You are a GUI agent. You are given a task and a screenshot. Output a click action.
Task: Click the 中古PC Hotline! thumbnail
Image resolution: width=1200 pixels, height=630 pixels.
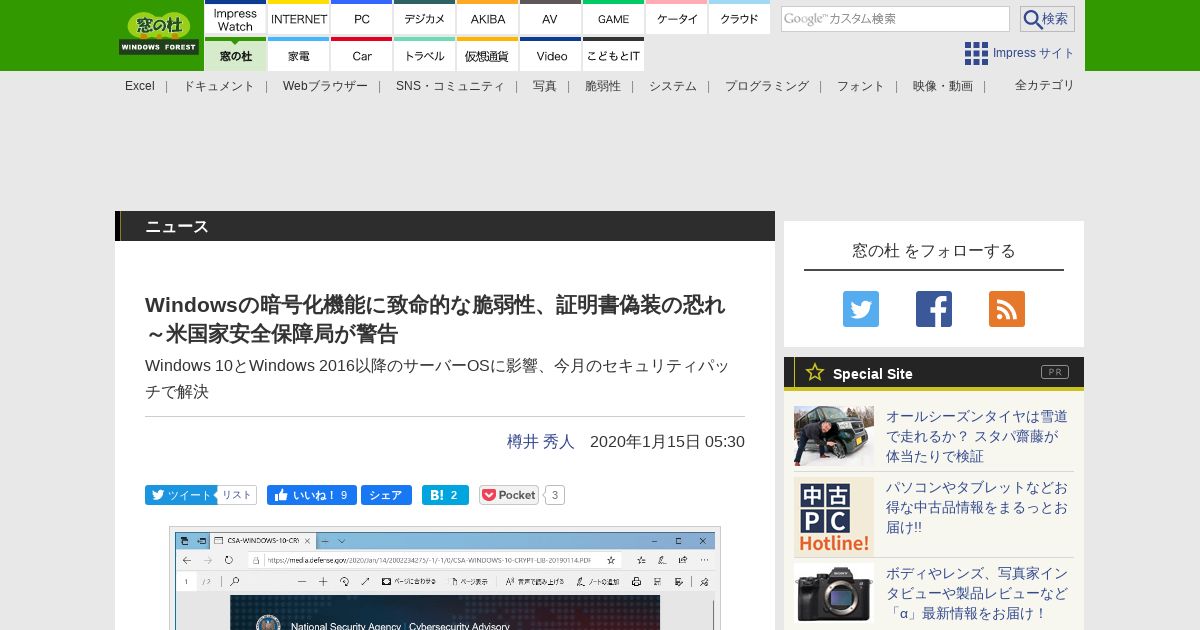(834, 517)
